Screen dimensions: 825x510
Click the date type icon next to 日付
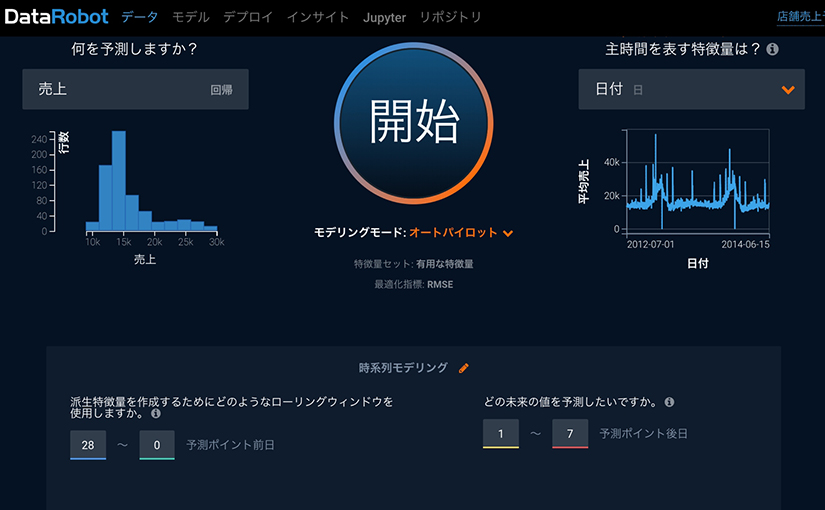[638, 90]
